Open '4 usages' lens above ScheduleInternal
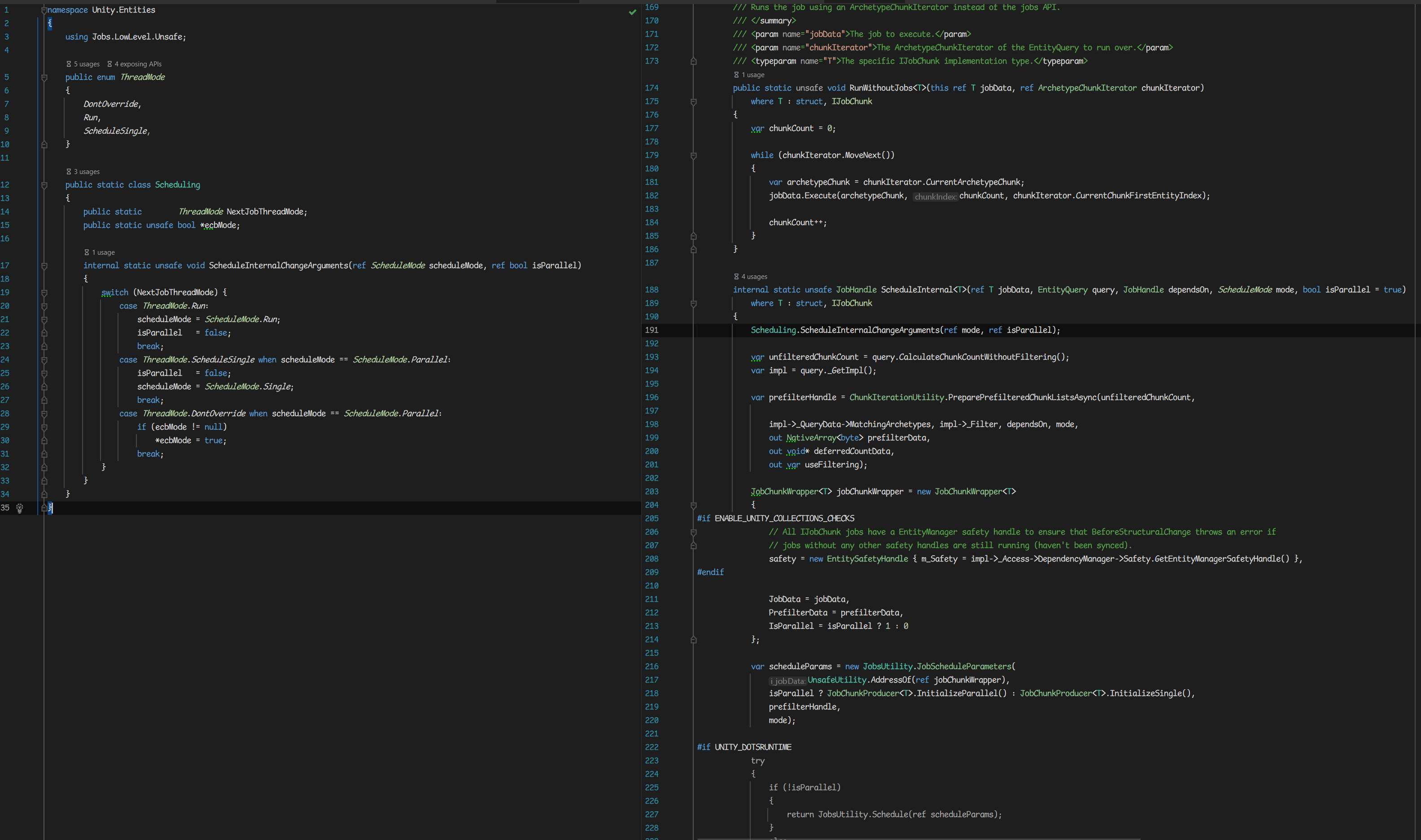This screenshot has width=1421, height=840. click(754, 277)
